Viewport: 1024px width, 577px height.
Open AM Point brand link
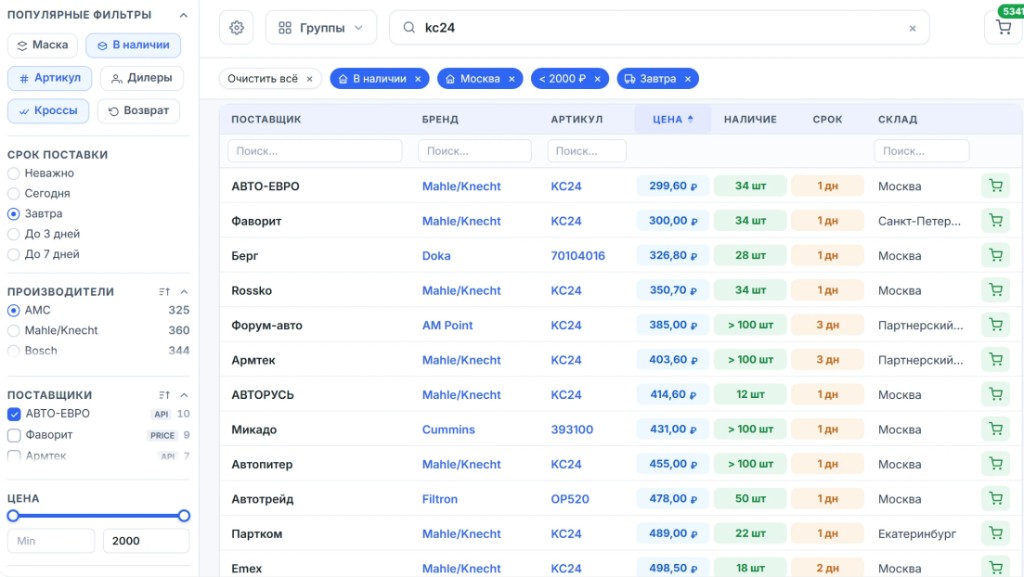click(447, 325)
